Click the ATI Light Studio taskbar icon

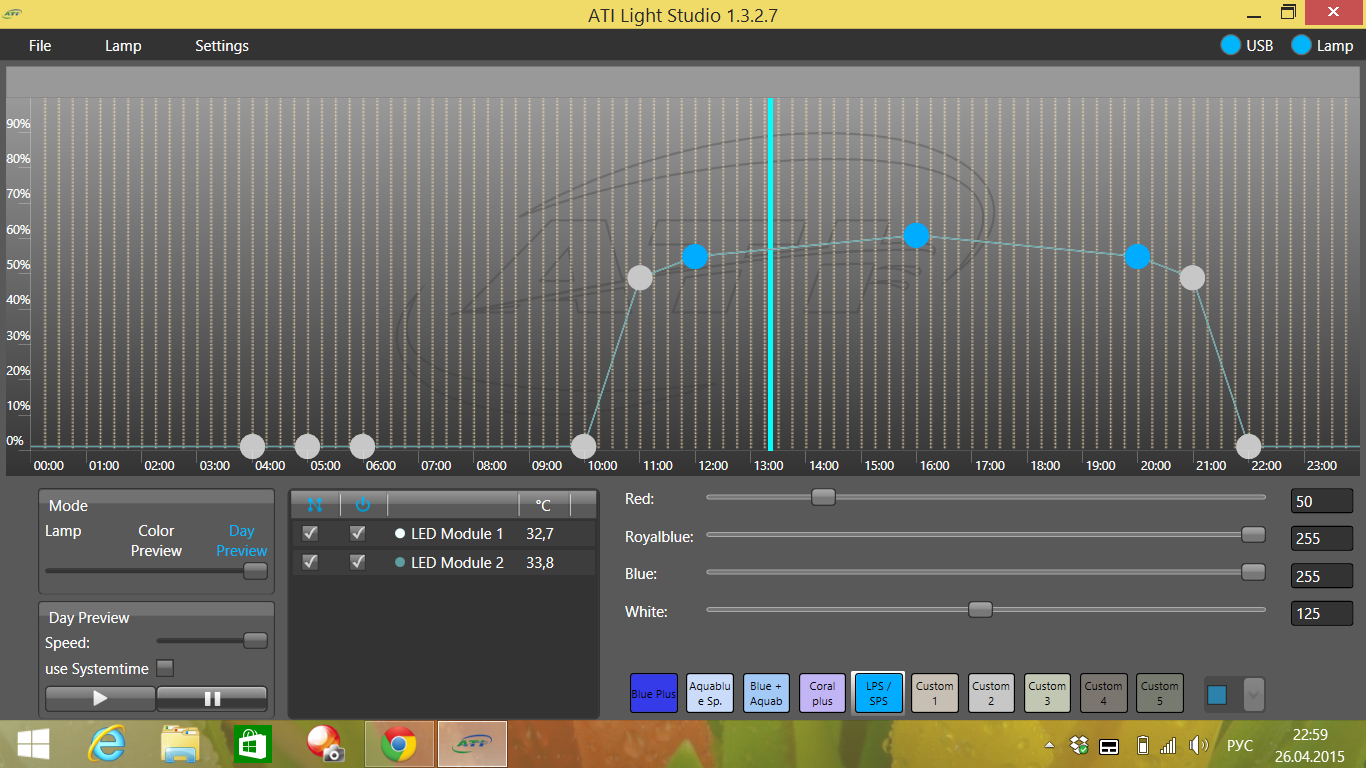[472, 744]
